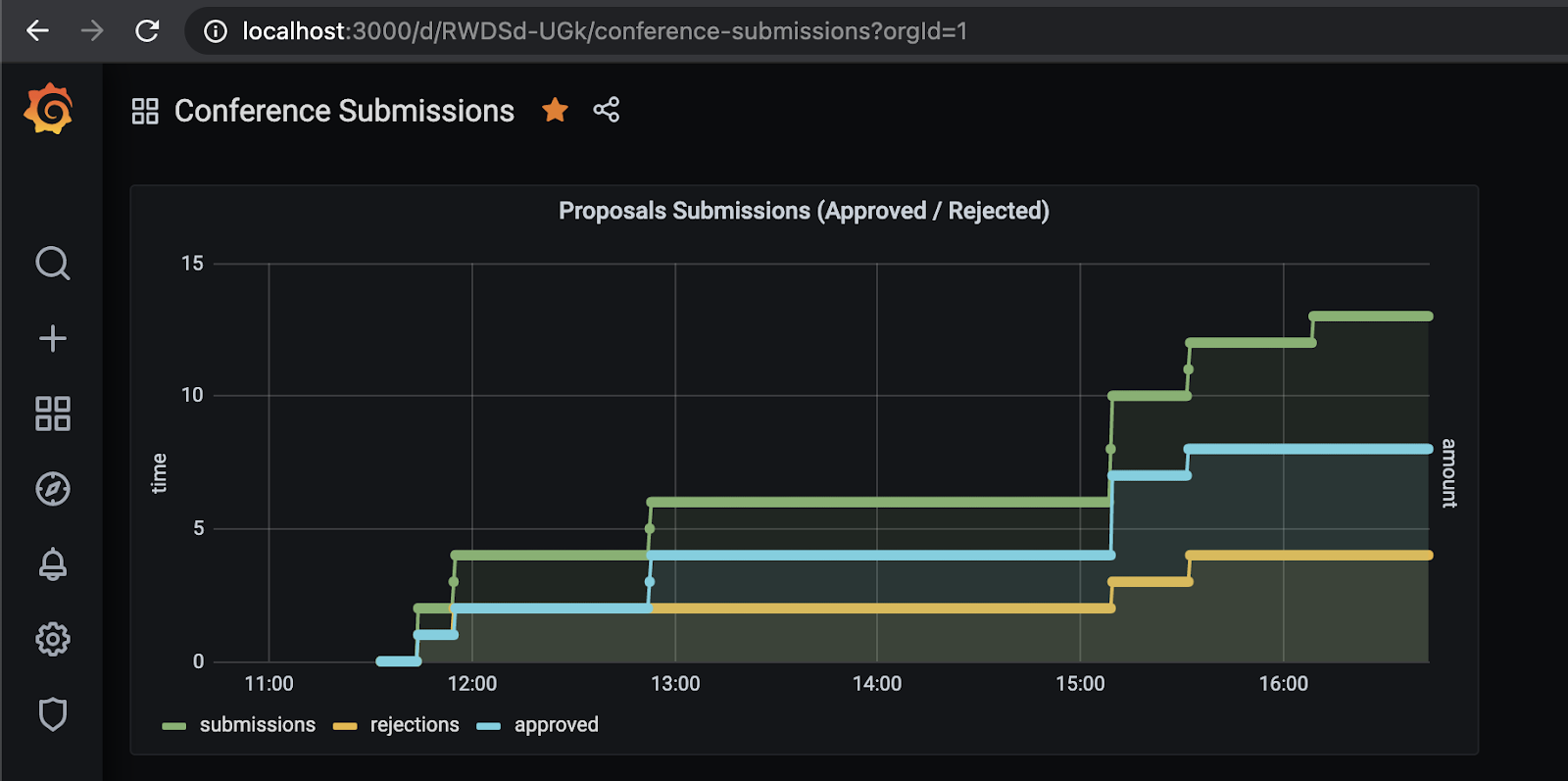Click the 10 y-axis value
Viewport: 1568px width, 781px height.
(x=192, y=396)
